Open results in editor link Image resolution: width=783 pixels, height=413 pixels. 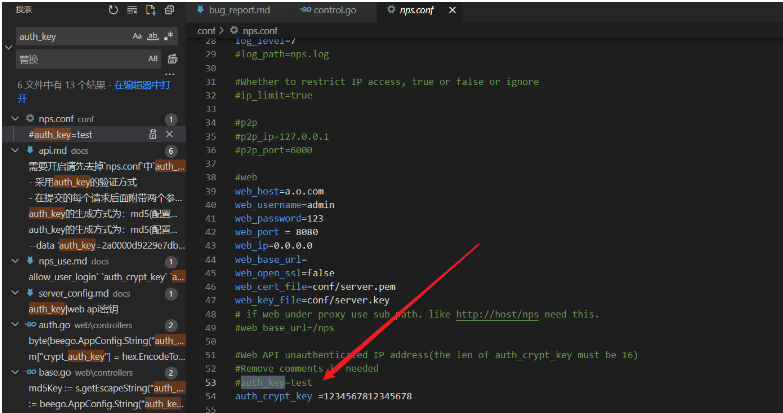click(142, 85)
